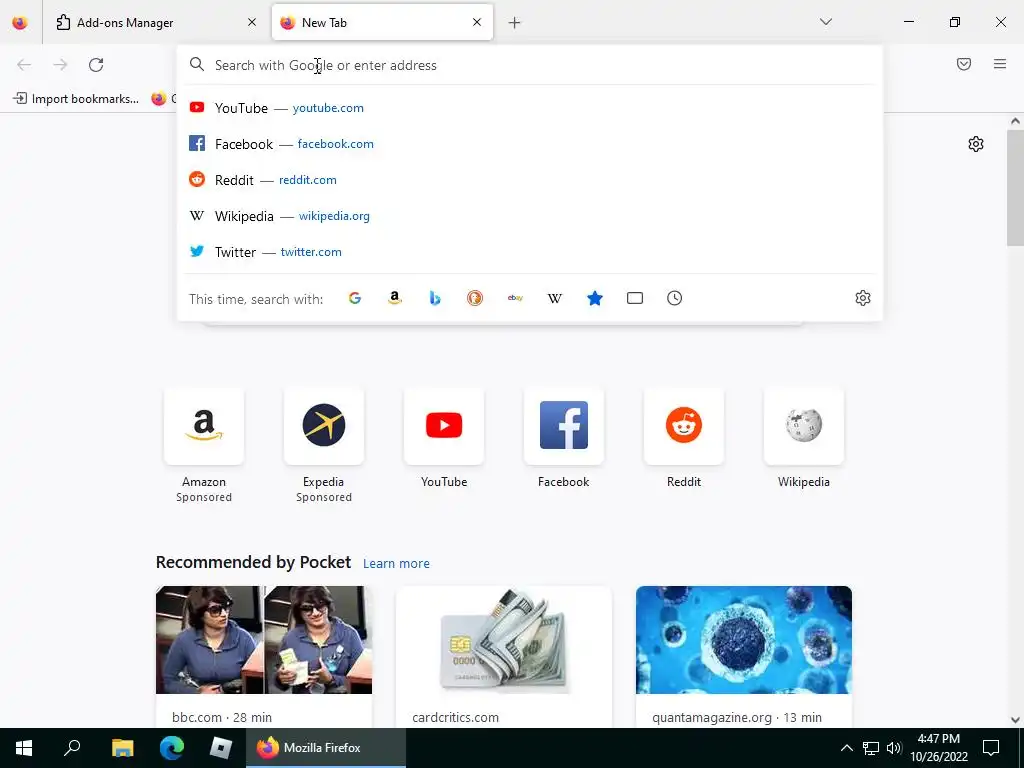Open the network tray icon

871,748
